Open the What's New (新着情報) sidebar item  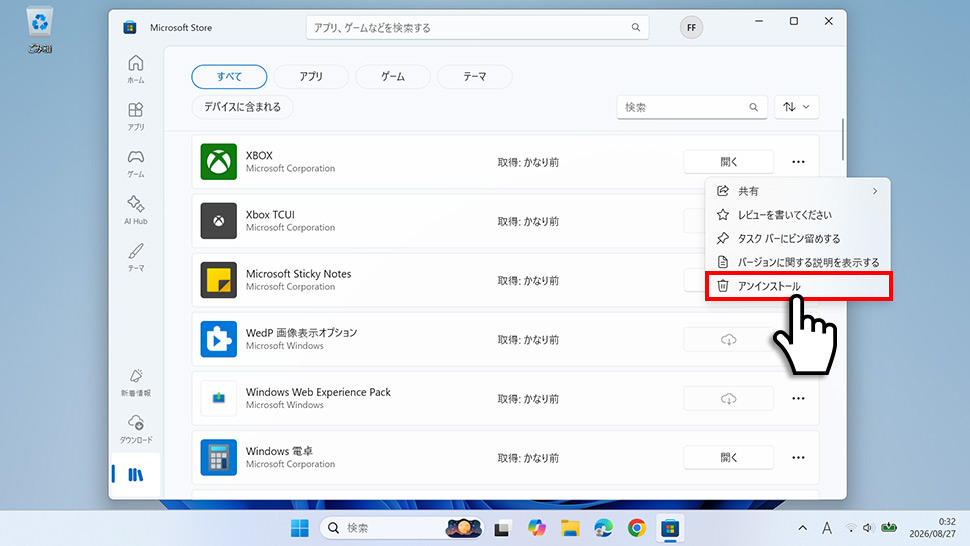135,382
